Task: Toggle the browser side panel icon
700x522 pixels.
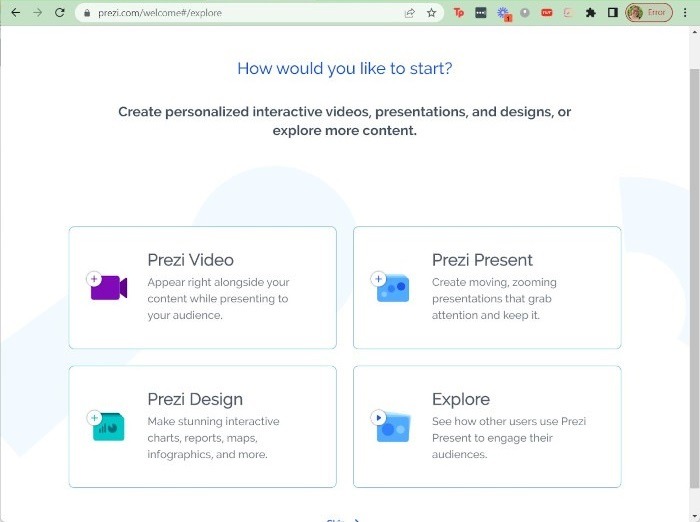Action: [x=612, y=13]
